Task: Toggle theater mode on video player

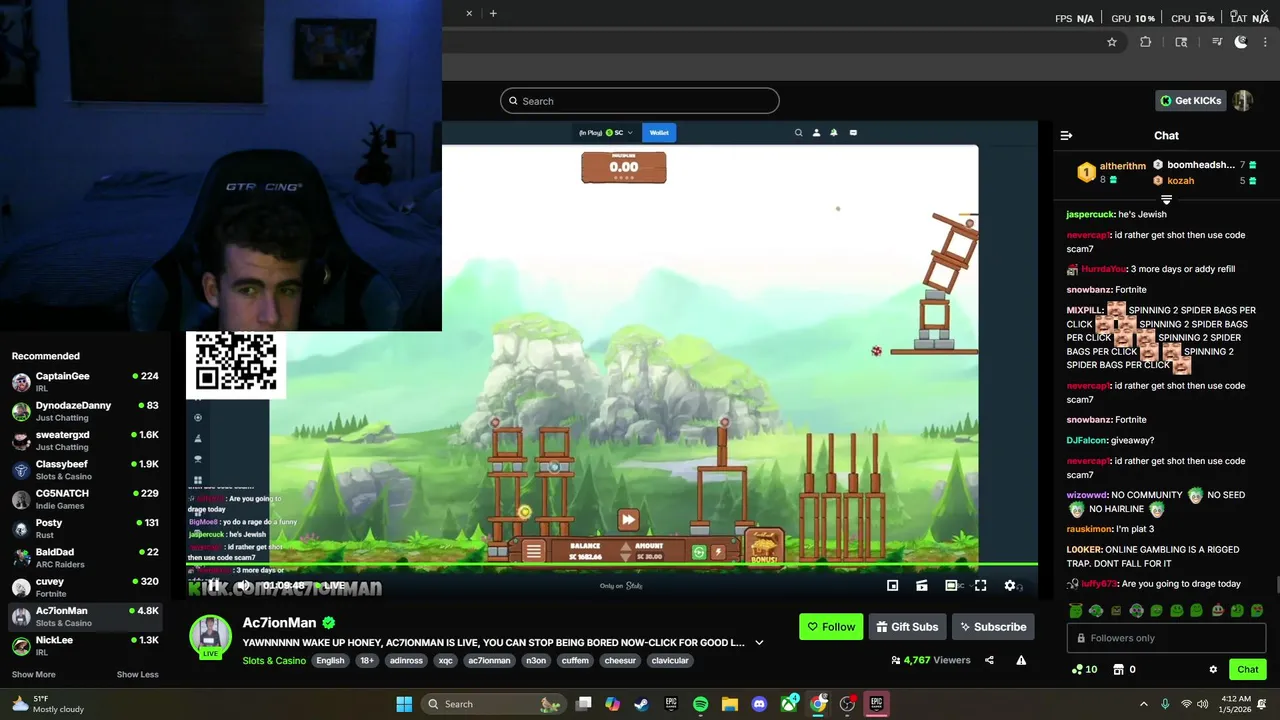Action: pos(951,585)
